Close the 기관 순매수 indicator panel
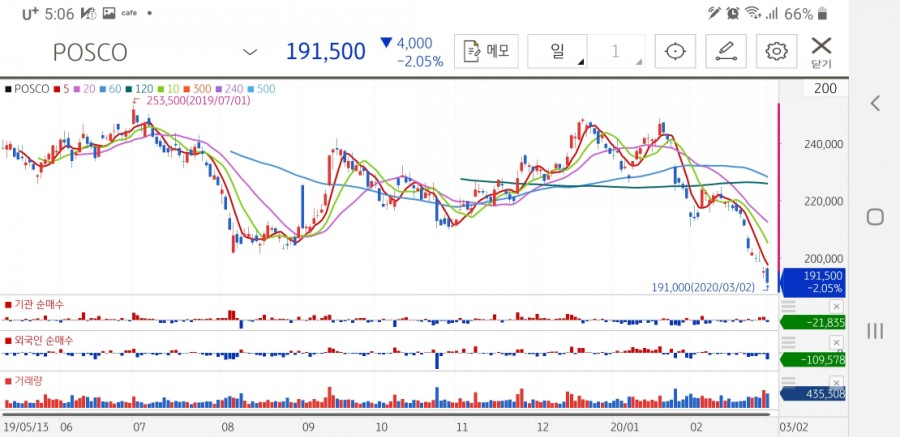900x437 pixels. pos(837,306)
